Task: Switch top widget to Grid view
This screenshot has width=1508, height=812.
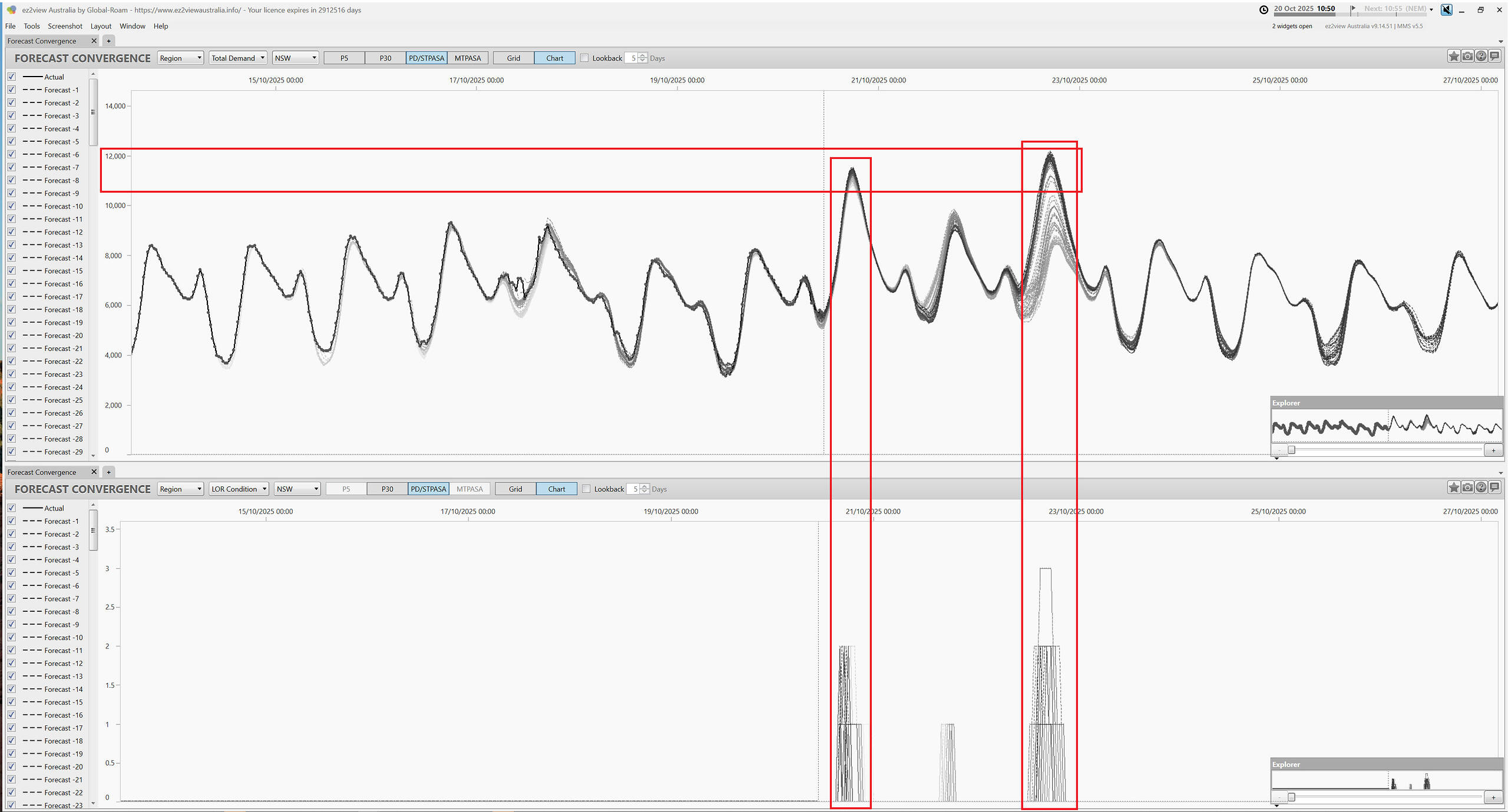Action: [514, 58]
